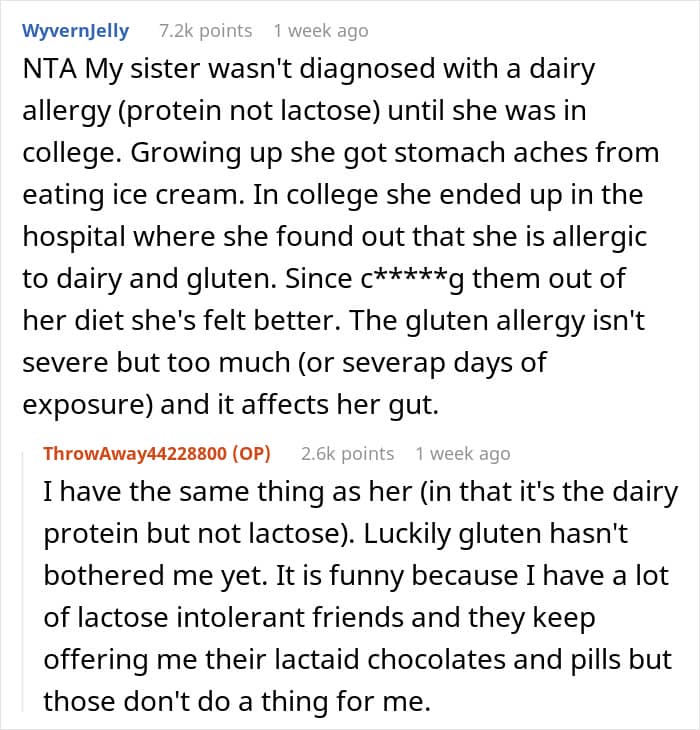
Task: Click the final line 'exposure) and it affects her gut.'
Action: [230, 405]
